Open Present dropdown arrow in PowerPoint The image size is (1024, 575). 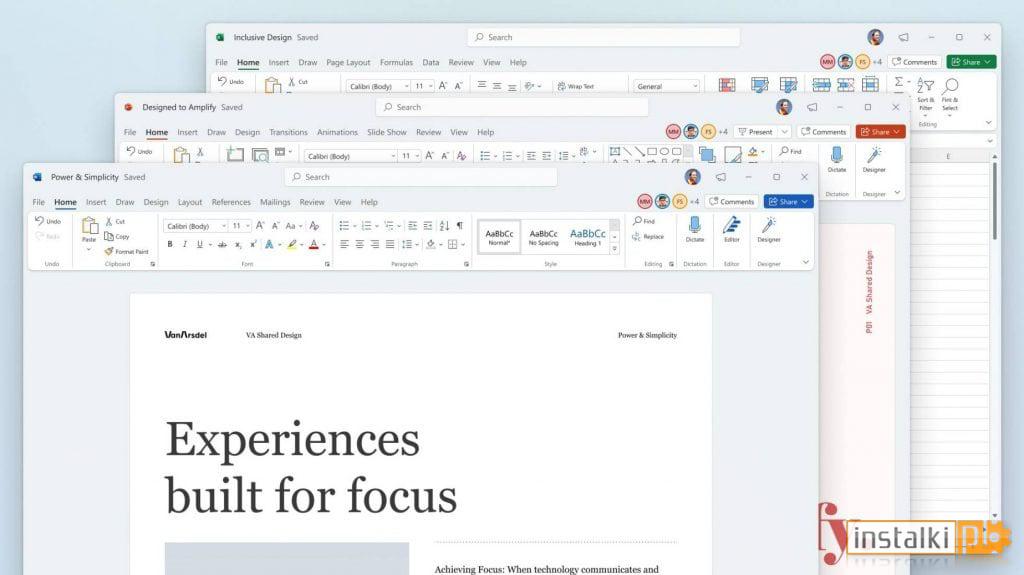coord(784,132)
